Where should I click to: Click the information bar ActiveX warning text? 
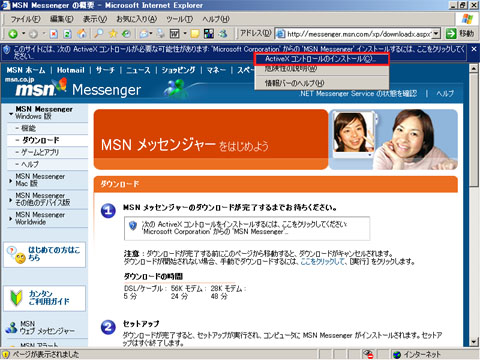coord(239,52)
